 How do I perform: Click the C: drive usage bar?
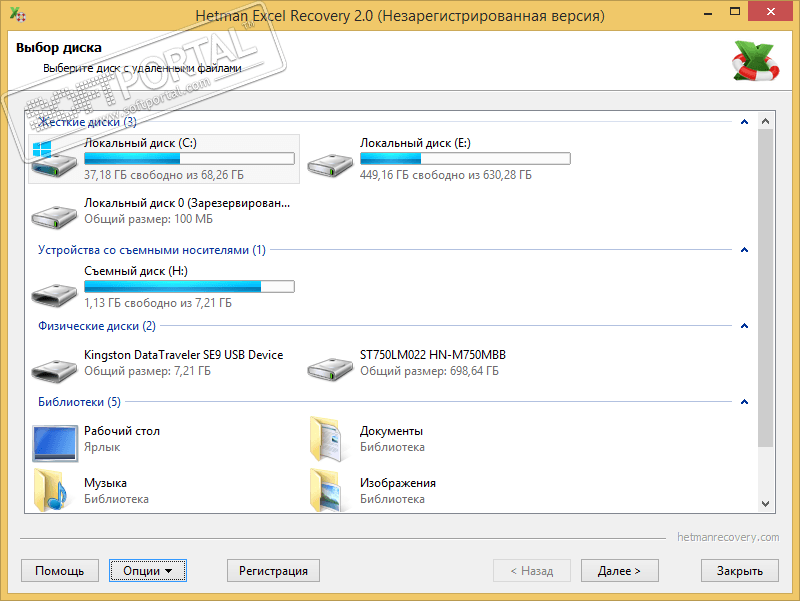[189, 159]
